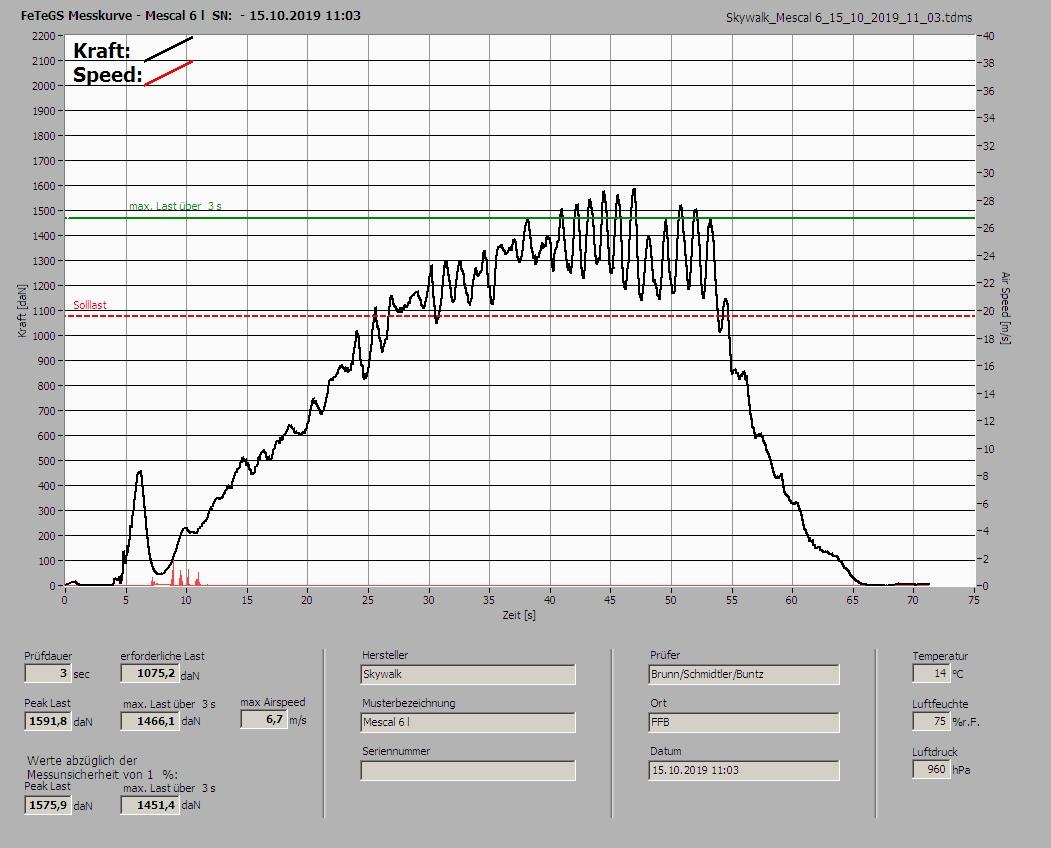The height and width of the screenshot is (848, 1051).
Task: Click the Musterbezeichnung label
Action: pos(409,703)
